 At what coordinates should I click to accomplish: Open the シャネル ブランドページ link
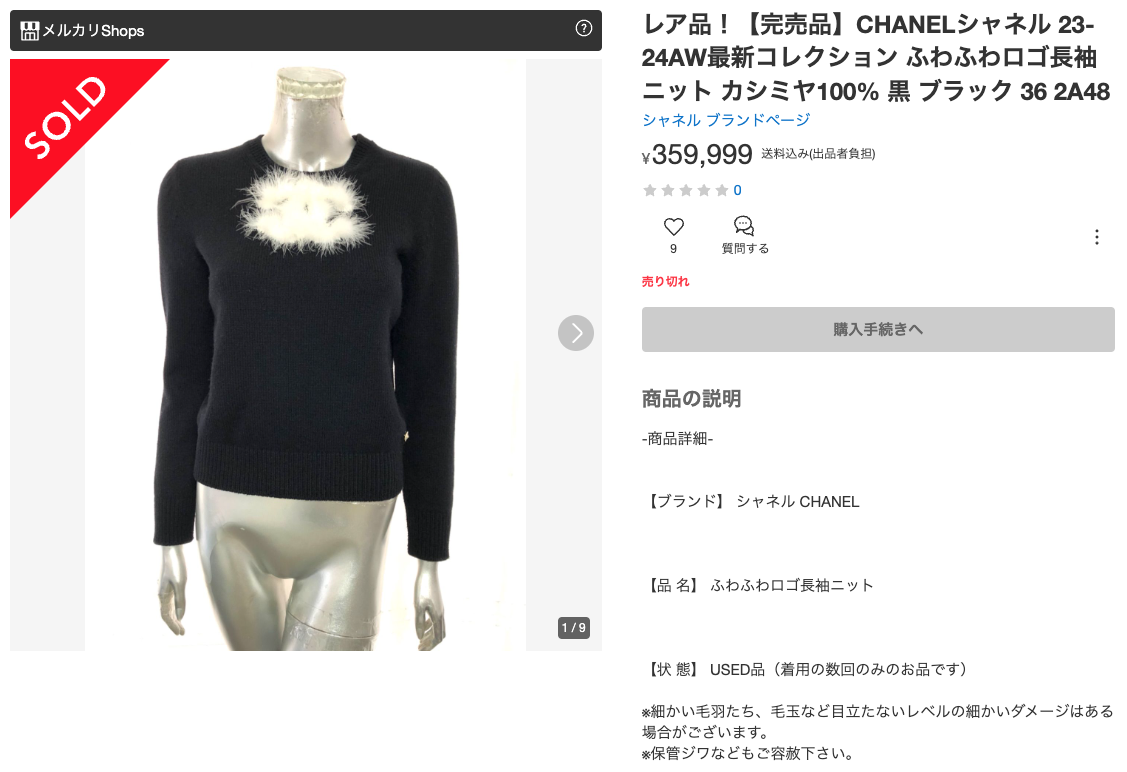(x=726, y=120)
